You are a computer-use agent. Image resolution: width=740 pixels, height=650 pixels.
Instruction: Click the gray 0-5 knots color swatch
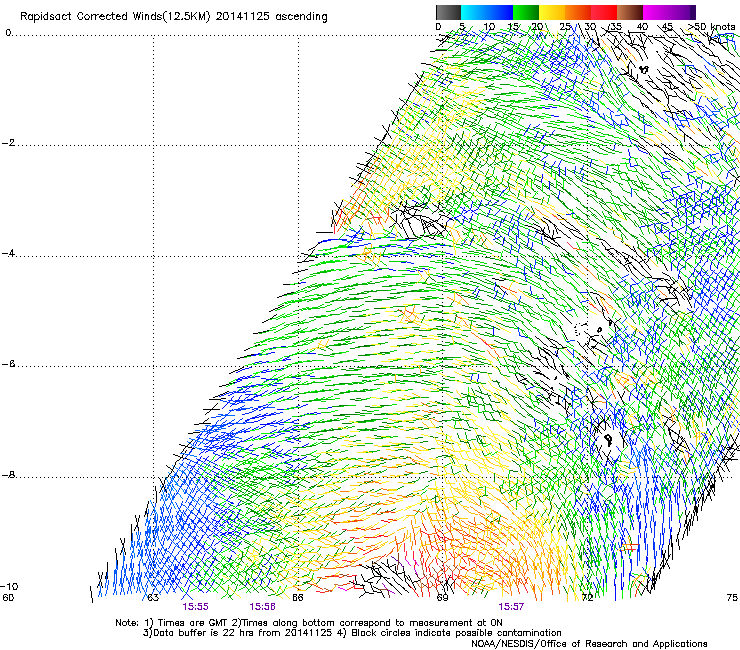[x=448, y=12]
